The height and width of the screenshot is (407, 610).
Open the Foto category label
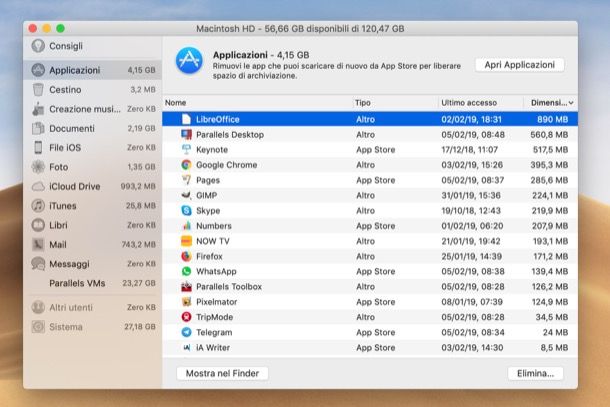(58, 167)
